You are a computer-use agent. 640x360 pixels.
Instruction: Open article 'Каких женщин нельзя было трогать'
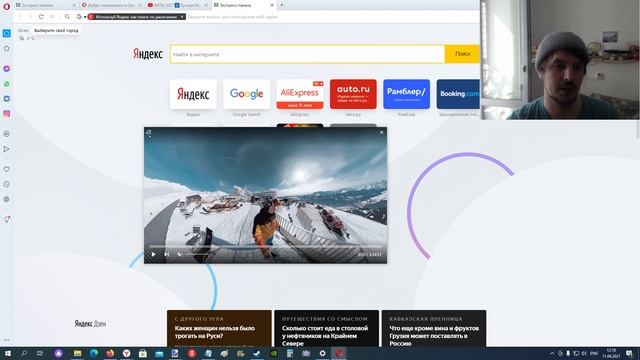(x=219, y=329)
